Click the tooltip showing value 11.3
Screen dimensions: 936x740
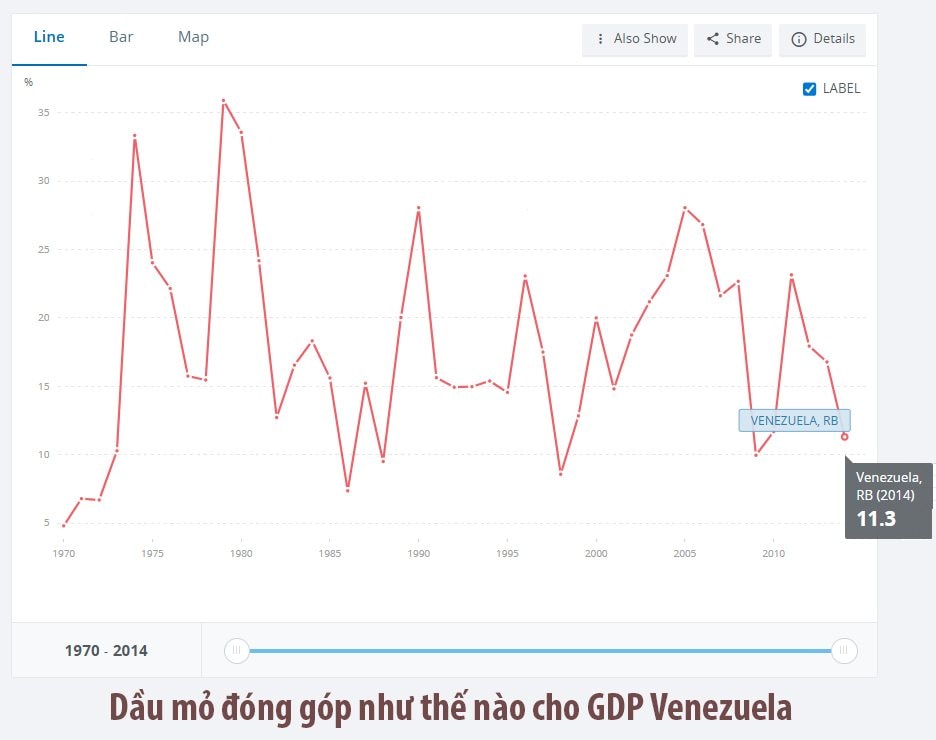(888, 497)
